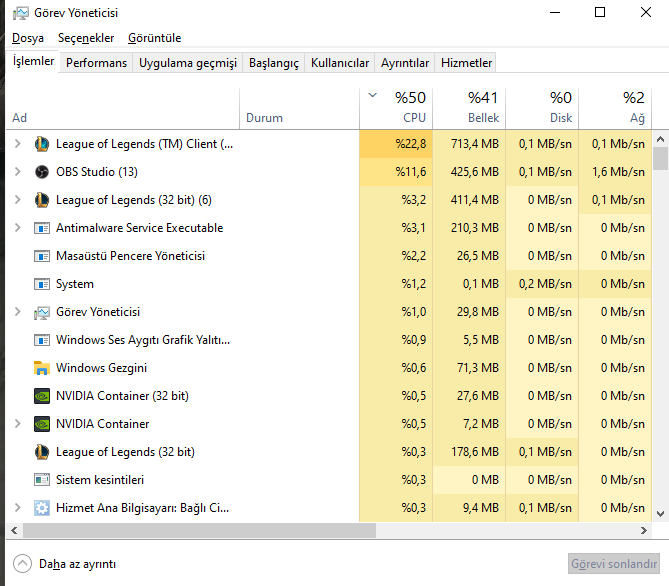
Task: Click the %22,8 CPU usage cell
Action: (396, 144)
